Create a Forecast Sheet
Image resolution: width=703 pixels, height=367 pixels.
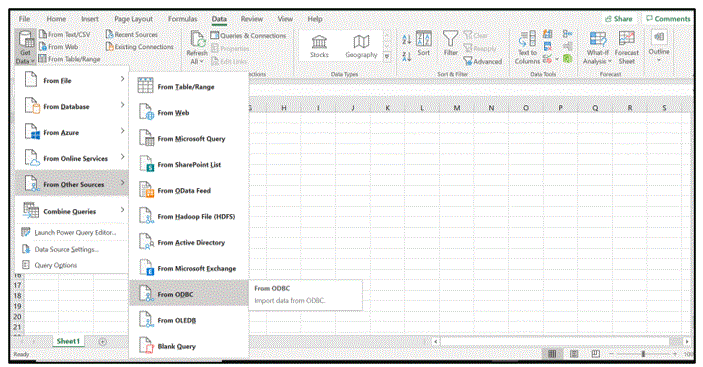point(626,47)
